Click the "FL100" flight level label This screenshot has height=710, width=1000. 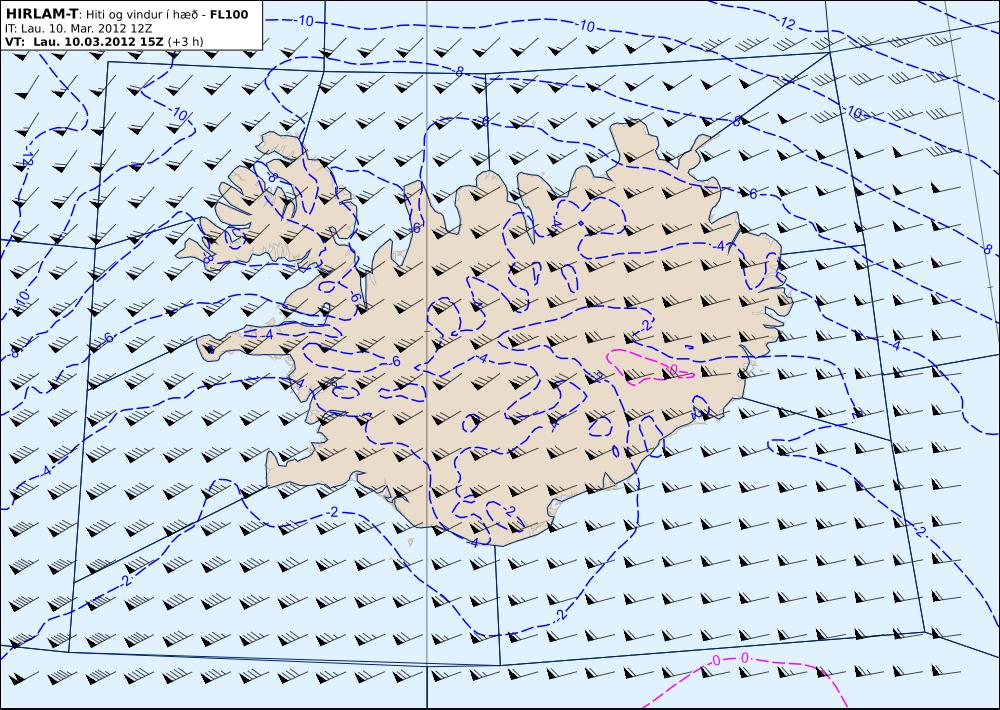(229, 14)
